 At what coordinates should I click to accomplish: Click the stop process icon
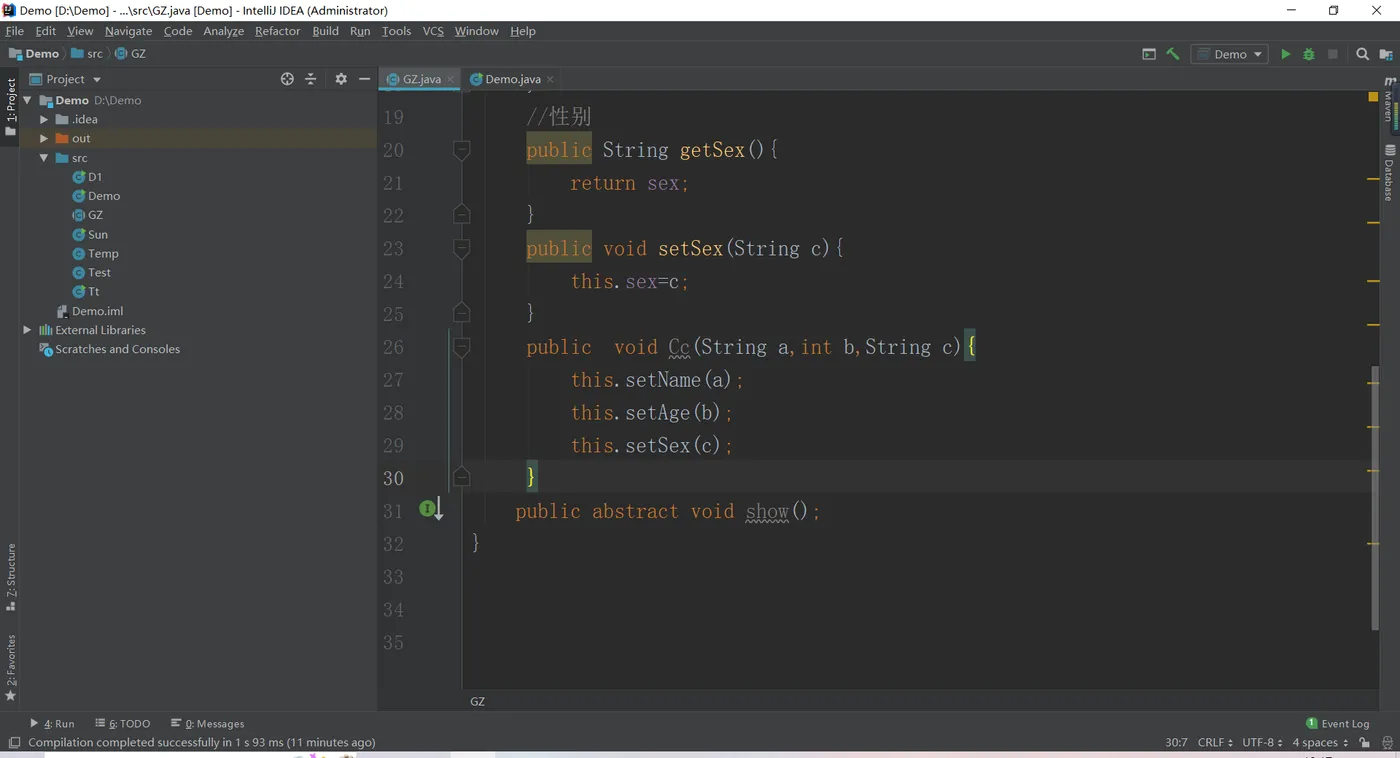(x=1333, y=54)
